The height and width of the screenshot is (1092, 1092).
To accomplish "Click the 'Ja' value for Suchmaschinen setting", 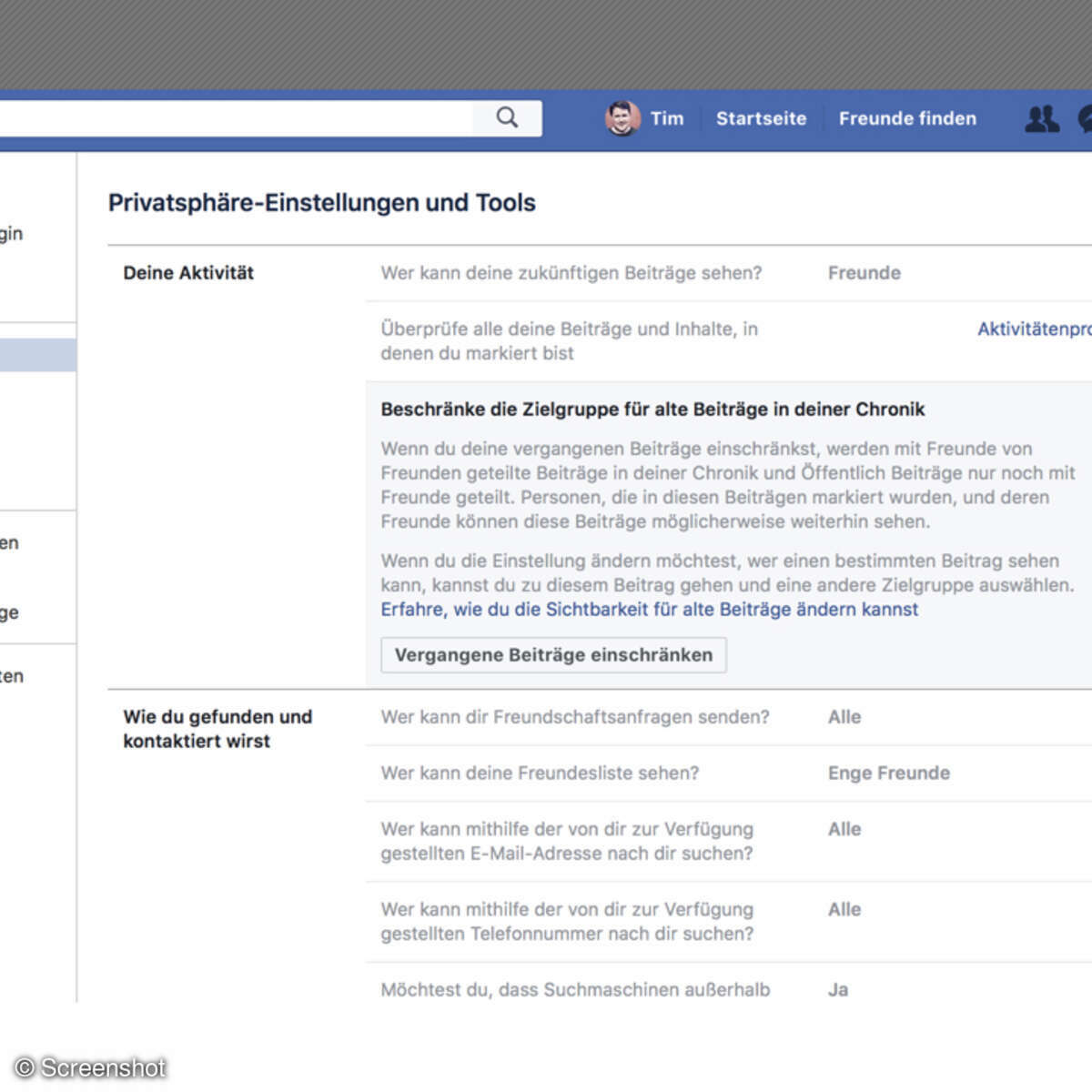I will pos(838,990).
